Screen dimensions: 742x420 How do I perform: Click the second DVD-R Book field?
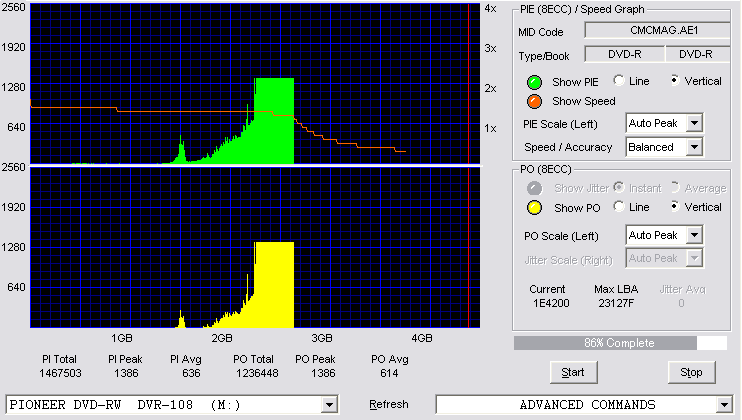697,54
